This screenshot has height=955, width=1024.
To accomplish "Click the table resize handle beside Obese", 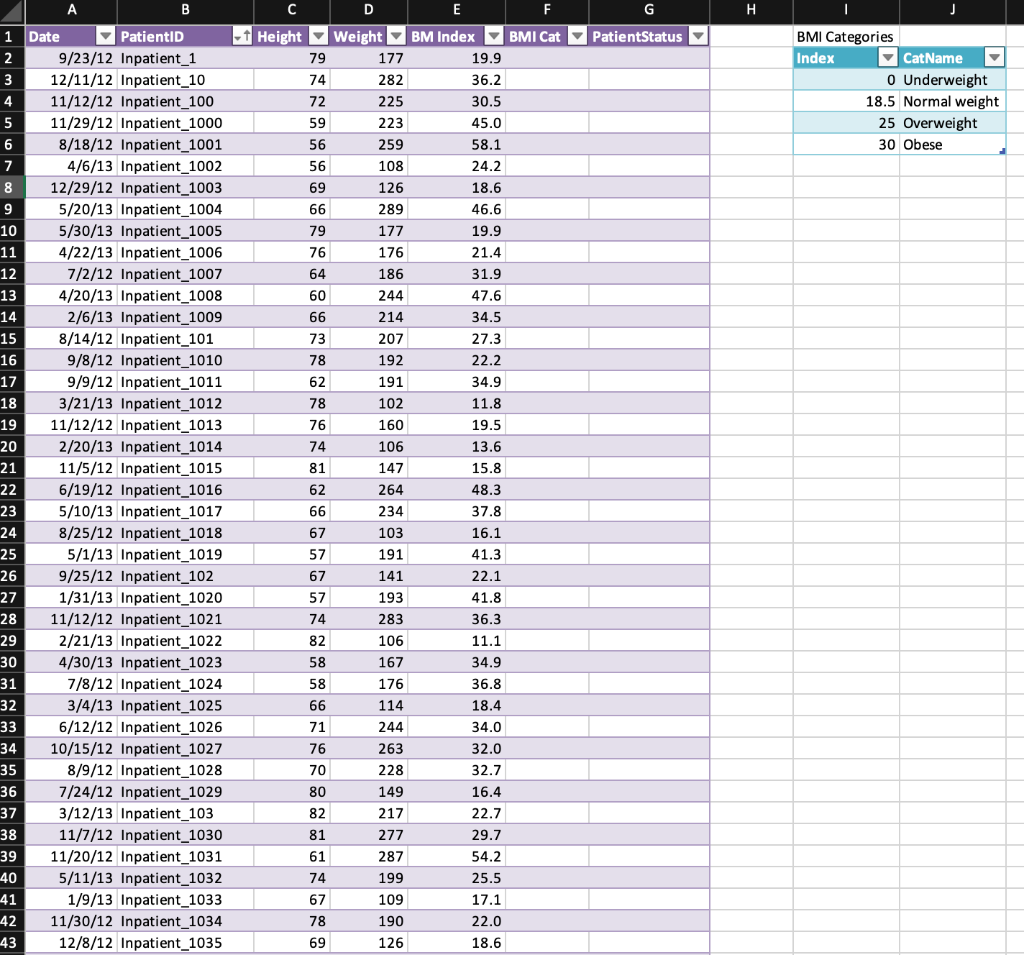I will pos(1002,152).
